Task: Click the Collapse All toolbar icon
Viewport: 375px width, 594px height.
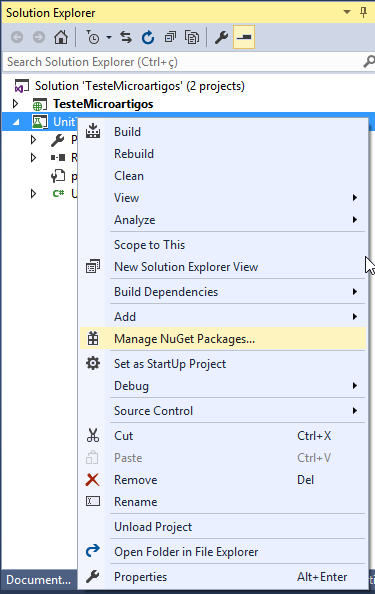Action: (170, 37)
